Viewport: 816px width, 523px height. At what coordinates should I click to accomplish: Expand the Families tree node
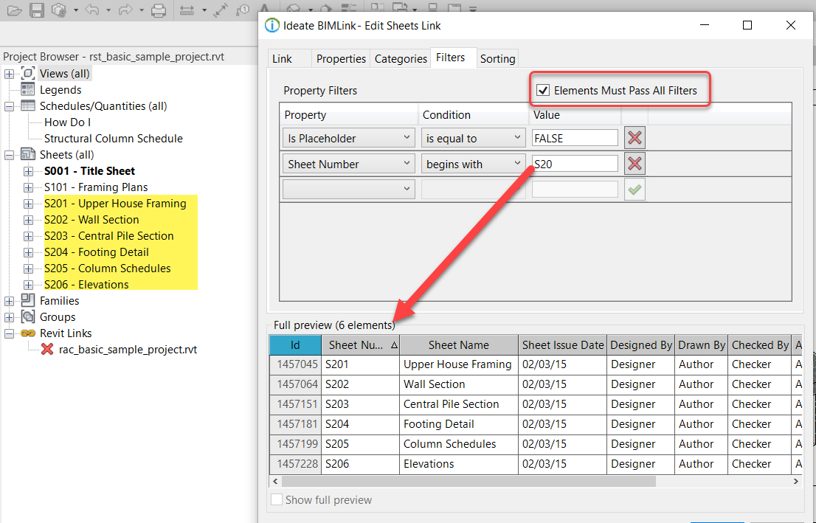(9, 301)
